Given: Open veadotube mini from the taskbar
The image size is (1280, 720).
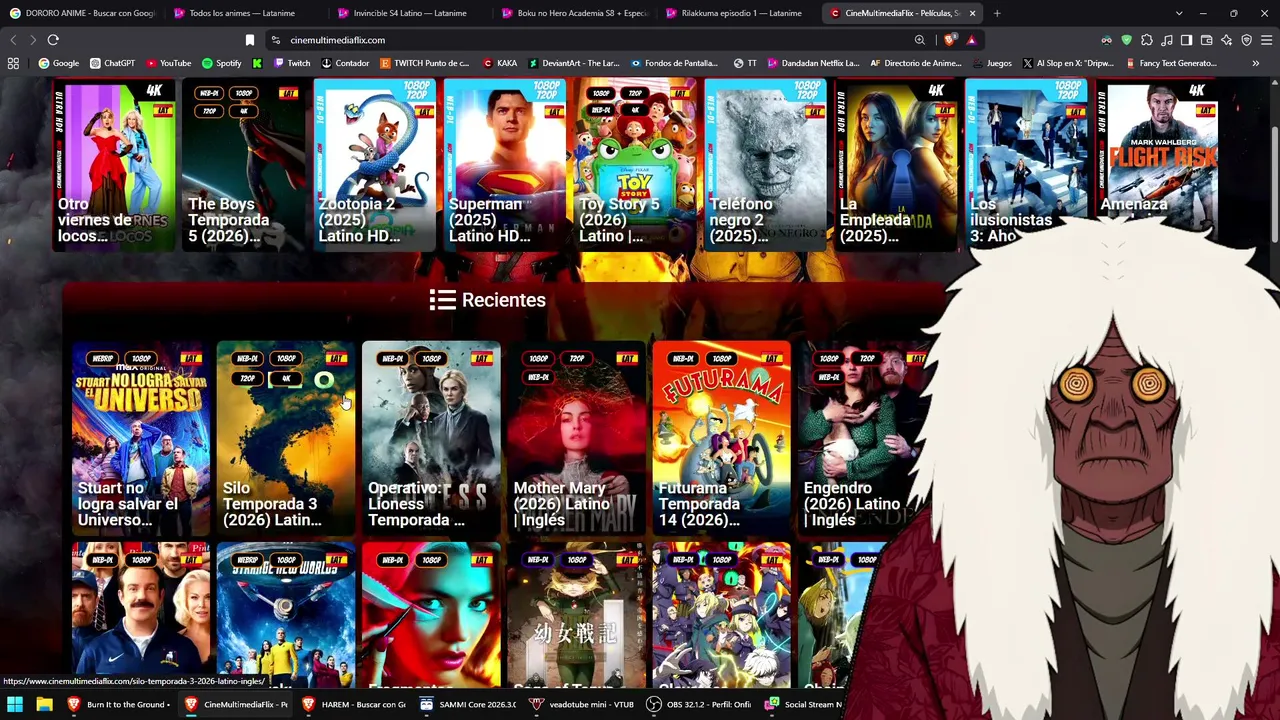Looking at the screenshot, I should pyautogui.click(x=583, y=704).
